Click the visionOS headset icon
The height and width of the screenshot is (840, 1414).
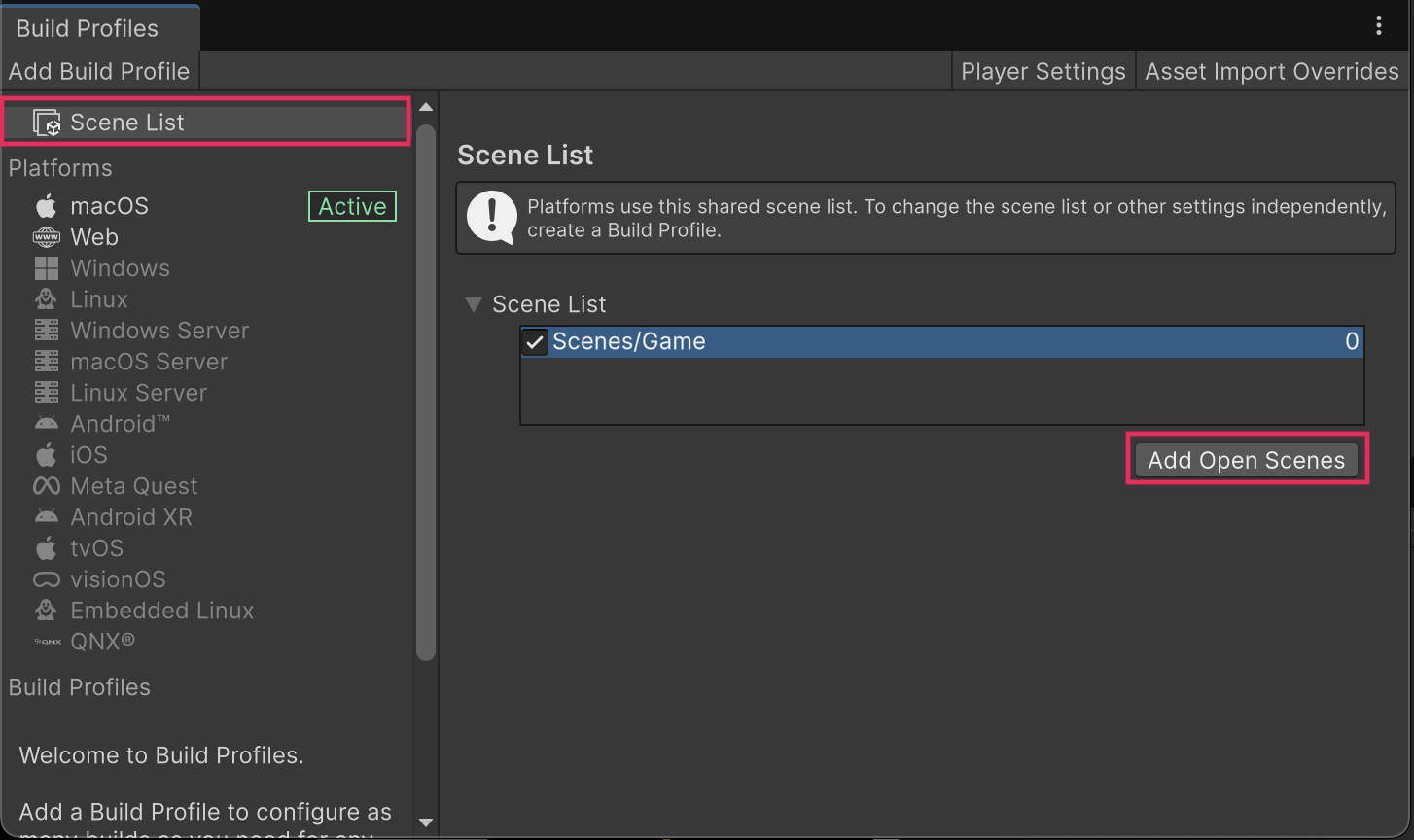pyautogui.click(x=46, y=579)
